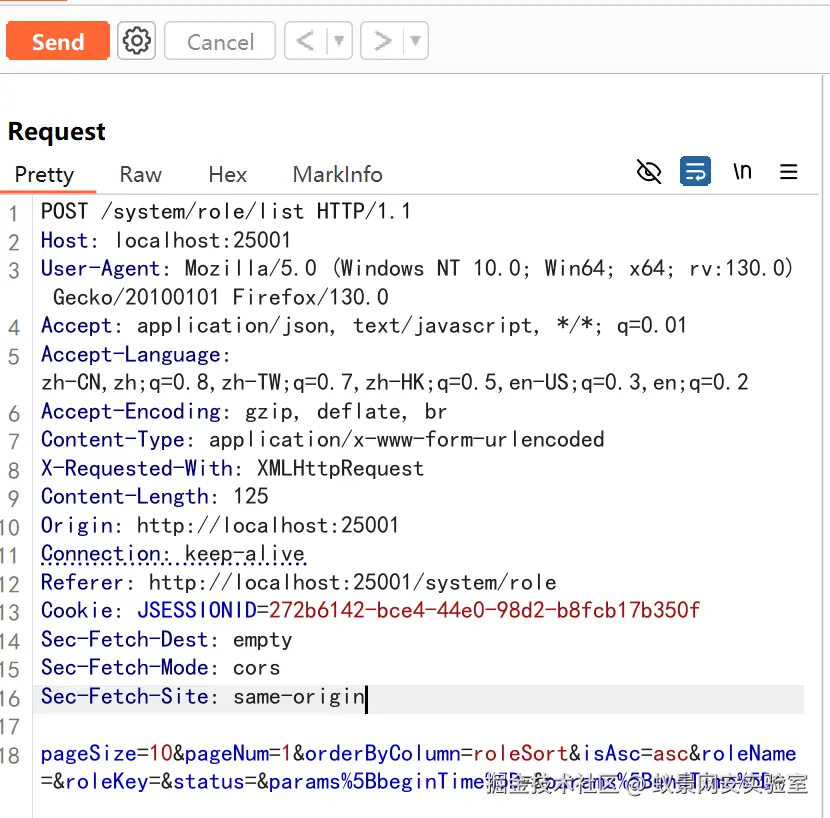Image resolution: width=830 pixels, height=818 pixels.
Task: Switch to the Hex tab
Action: [228, 175]
